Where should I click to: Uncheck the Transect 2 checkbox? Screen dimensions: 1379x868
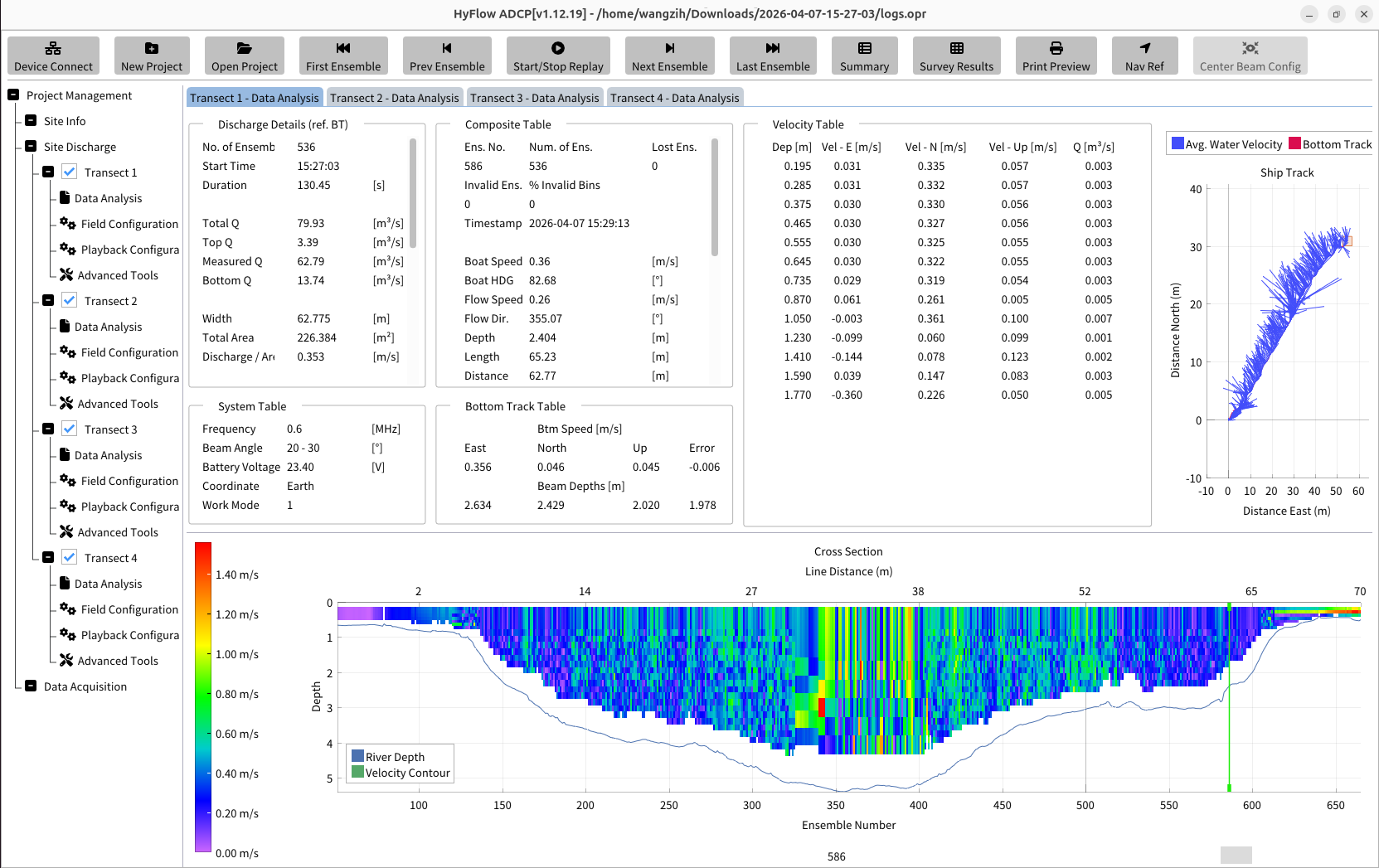(70, 301)
